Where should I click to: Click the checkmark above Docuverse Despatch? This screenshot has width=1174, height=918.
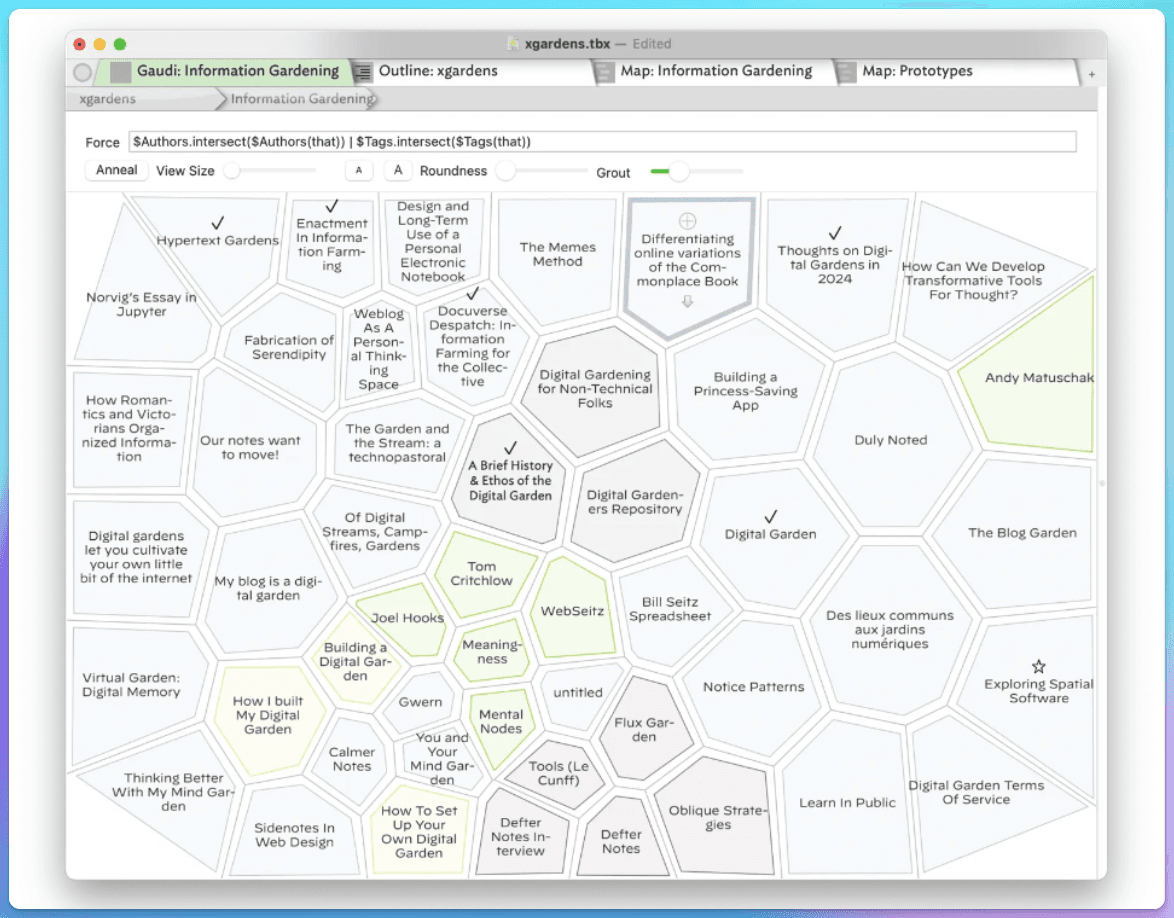point(472,294)
